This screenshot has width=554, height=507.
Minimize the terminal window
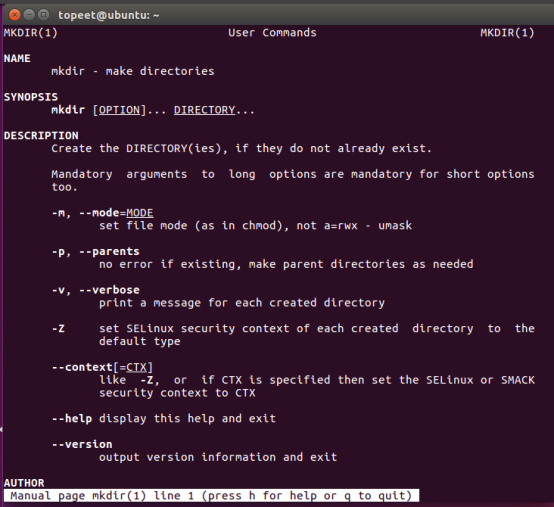tap(29, 15)
